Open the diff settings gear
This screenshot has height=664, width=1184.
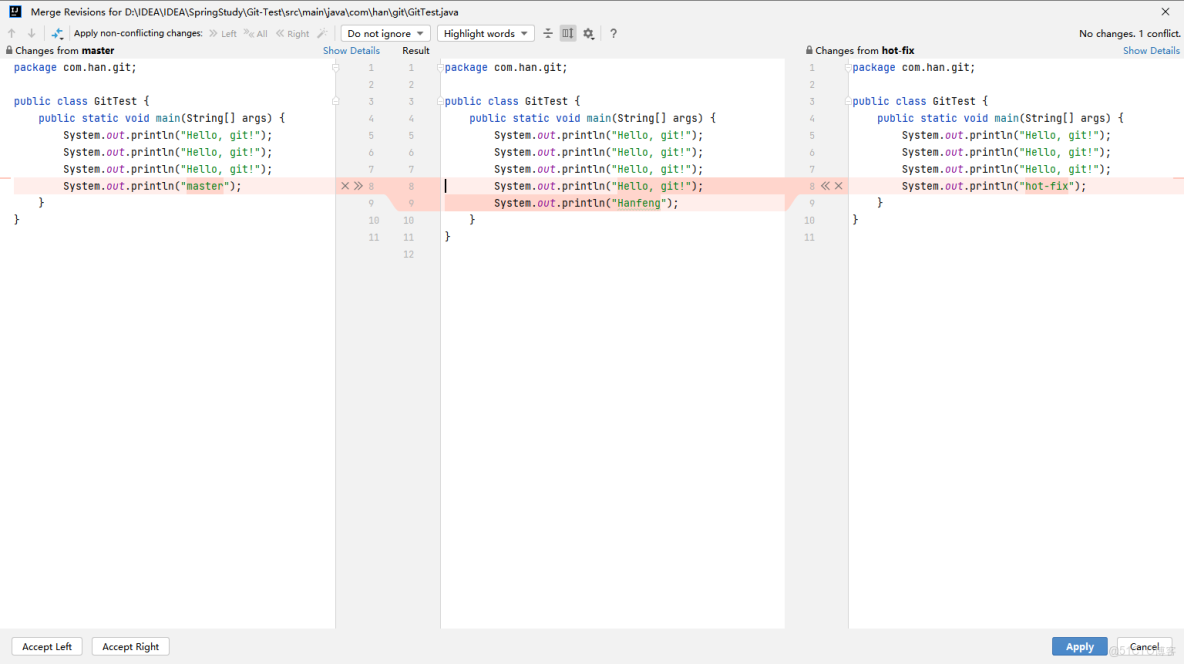[x=588, y=33]
